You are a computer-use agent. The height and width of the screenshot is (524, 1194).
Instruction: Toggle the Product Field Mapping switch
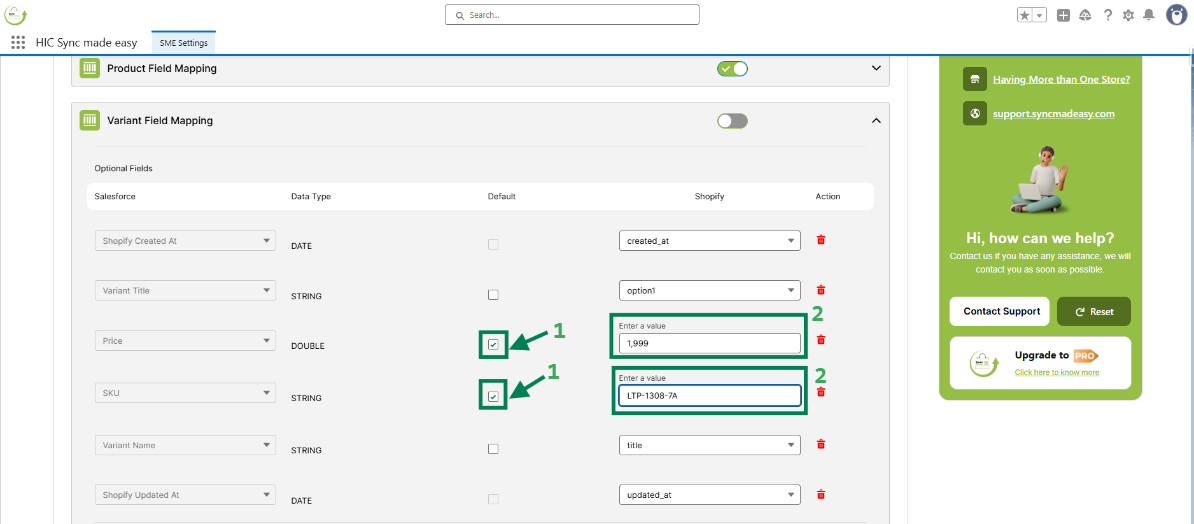(x=732, y=69)
